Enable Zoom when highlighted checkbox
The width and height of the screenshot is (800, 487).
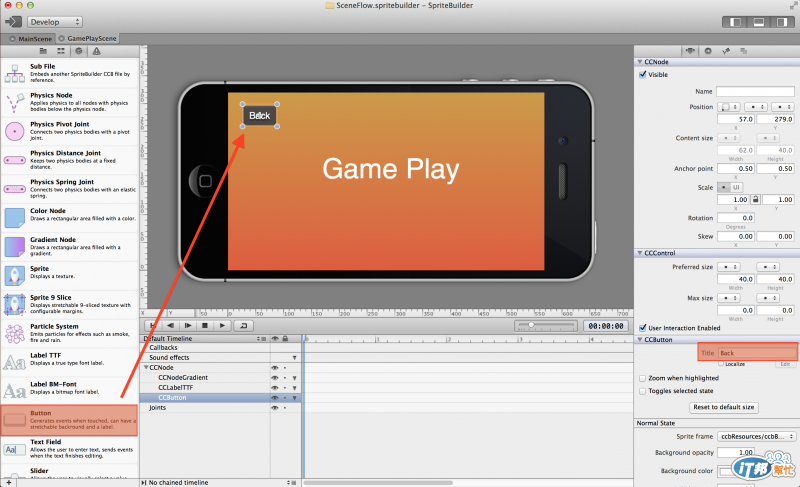[642, 378]
